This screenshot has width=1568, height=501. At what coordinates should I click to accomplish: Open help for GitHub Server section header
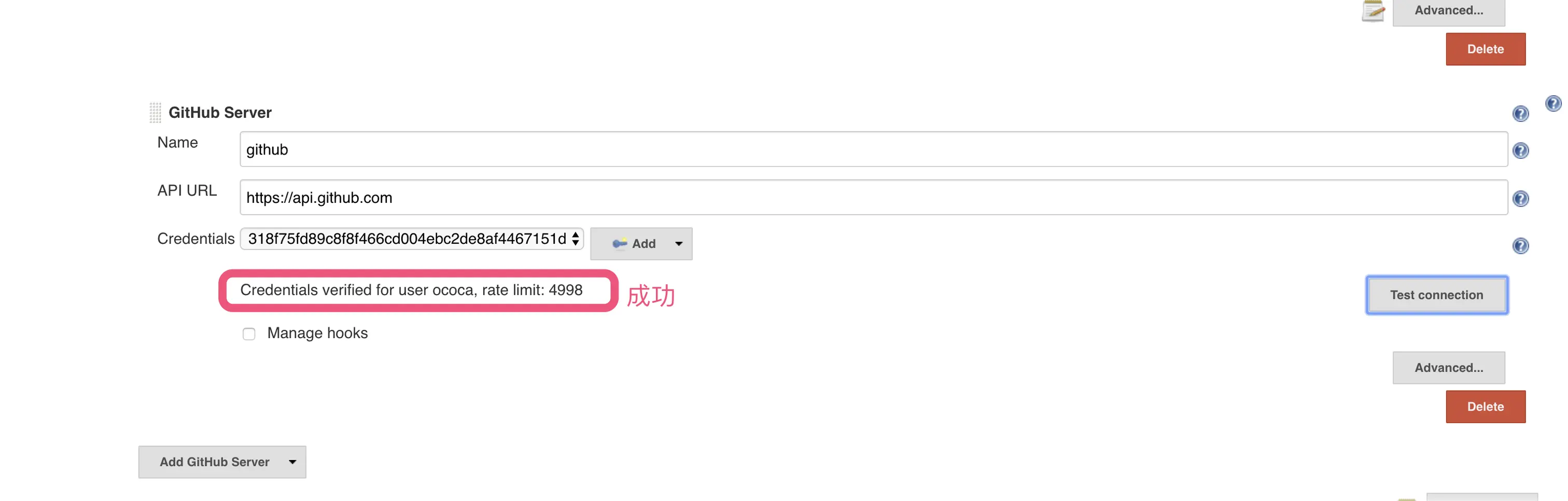1520,113
